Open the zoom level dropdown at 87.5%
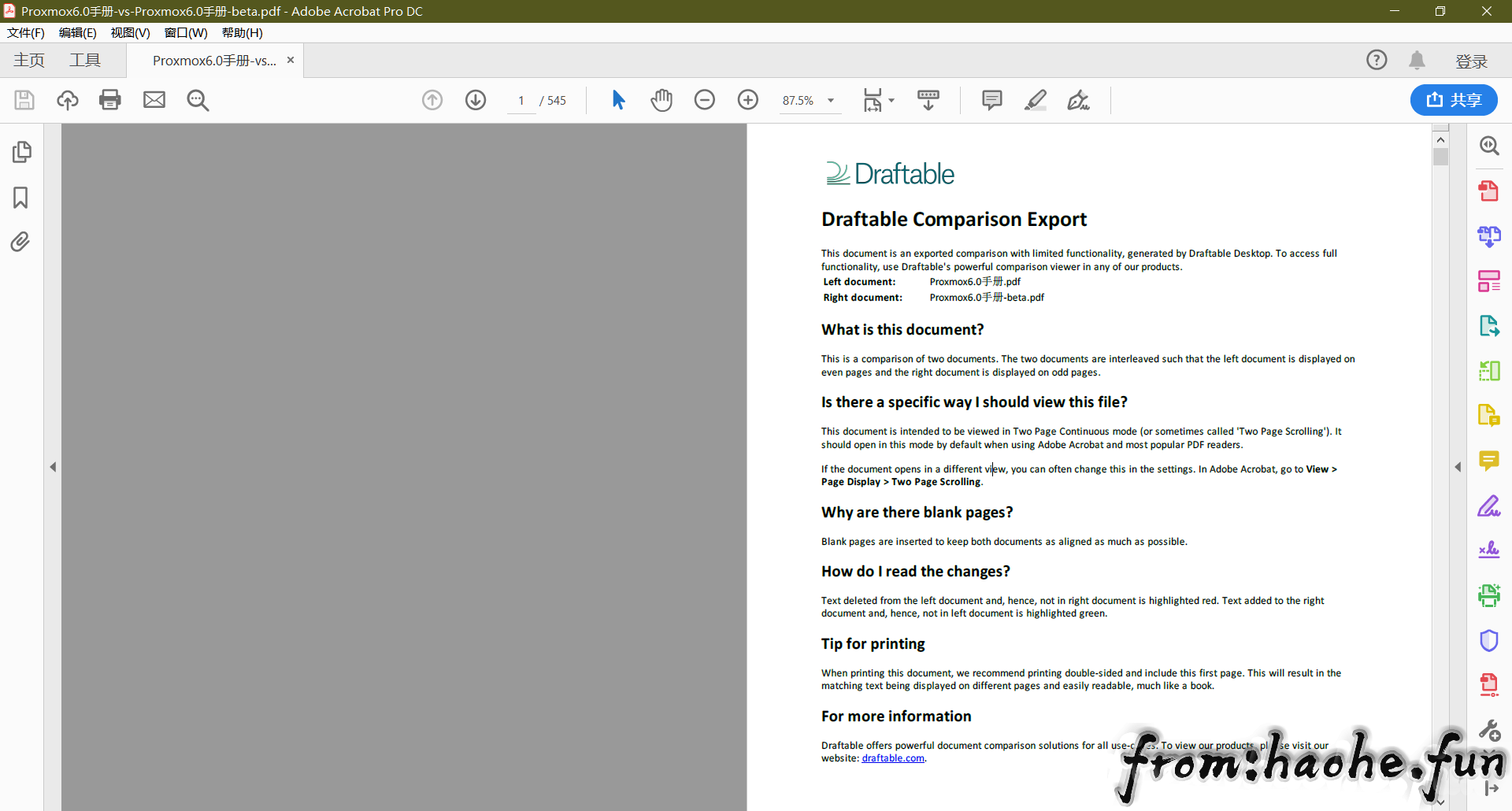 point(831,101)
